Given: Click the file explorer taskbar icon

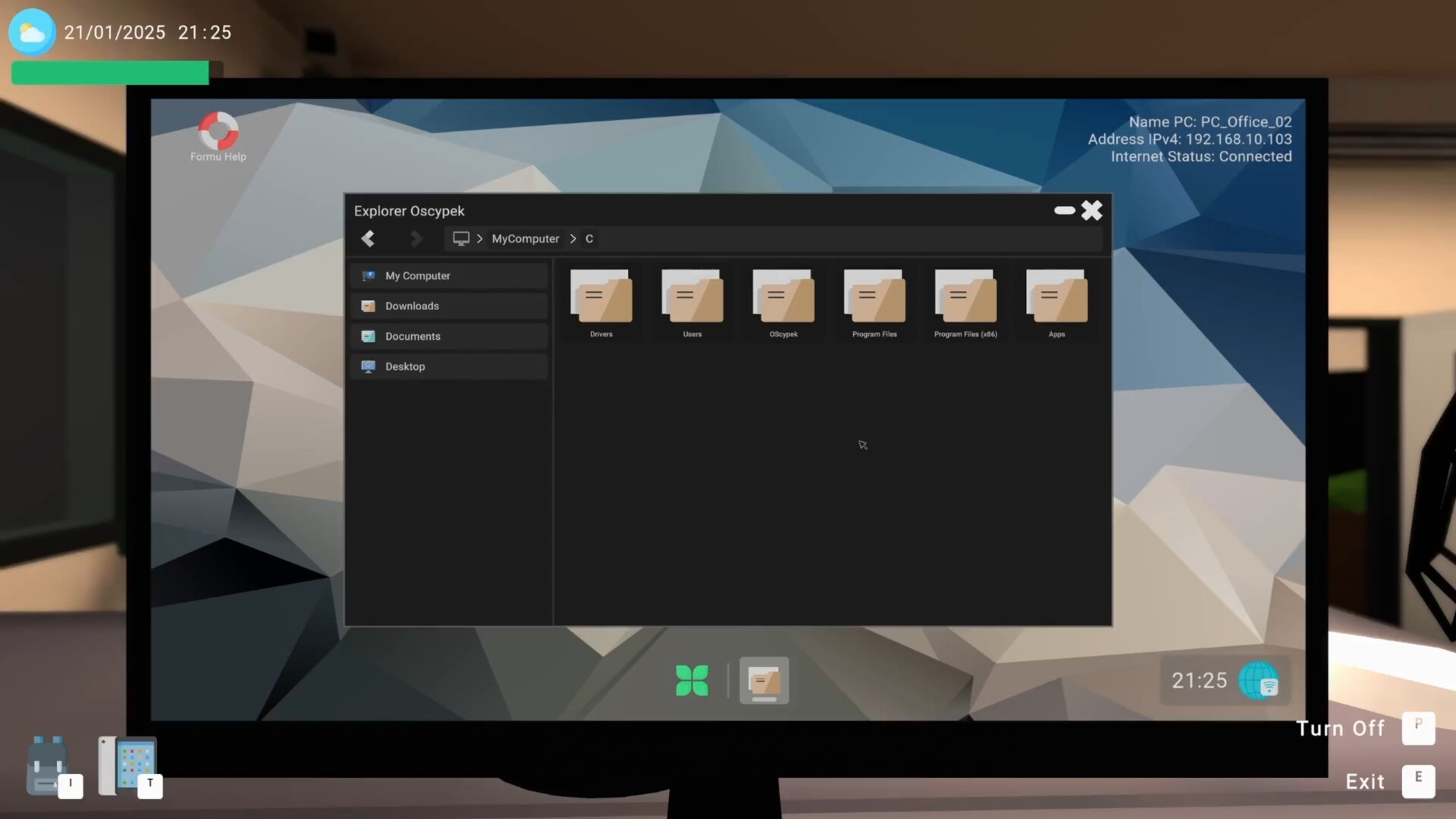Looking at the screenshot, I should coord(764,680).
